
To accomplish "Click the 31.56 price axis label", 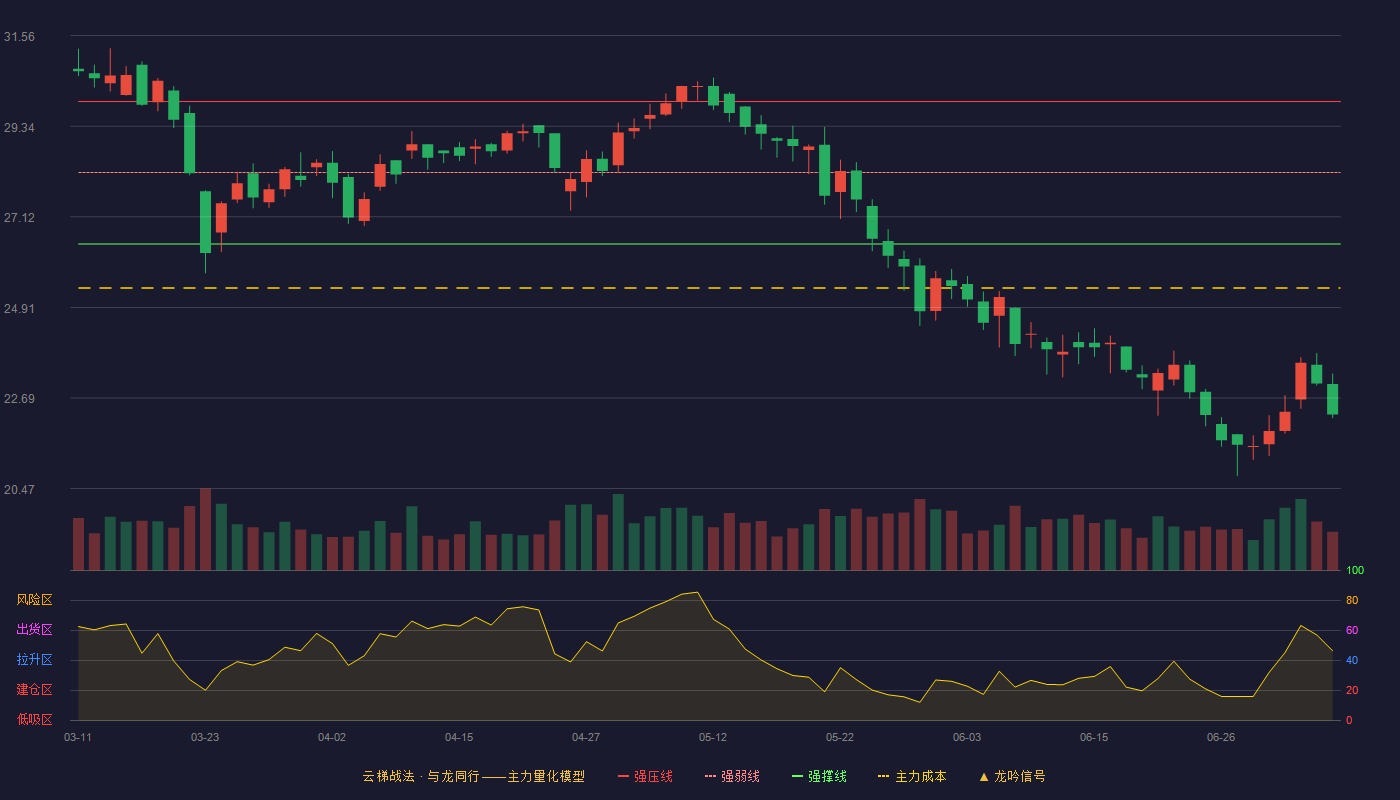I will coord(19,37).
